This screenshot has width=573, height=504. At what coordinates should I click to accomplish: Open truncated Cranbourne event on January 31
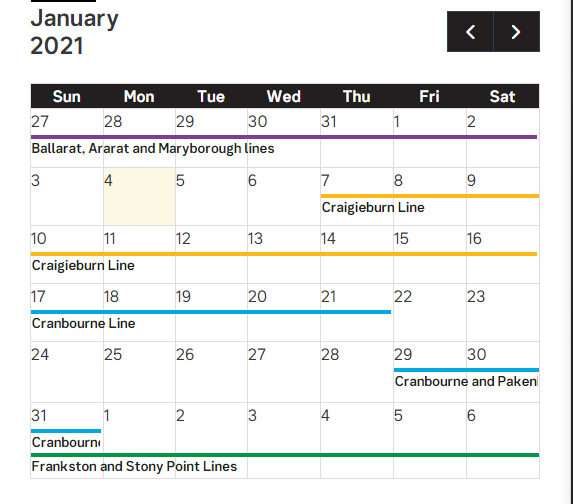pyautogui.click(x=66, y=442)
